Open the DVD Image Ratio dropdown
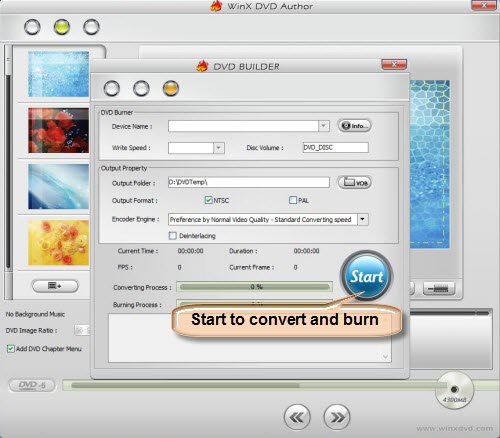The height and width of the screenshot is (438, 500). point(82,330)
